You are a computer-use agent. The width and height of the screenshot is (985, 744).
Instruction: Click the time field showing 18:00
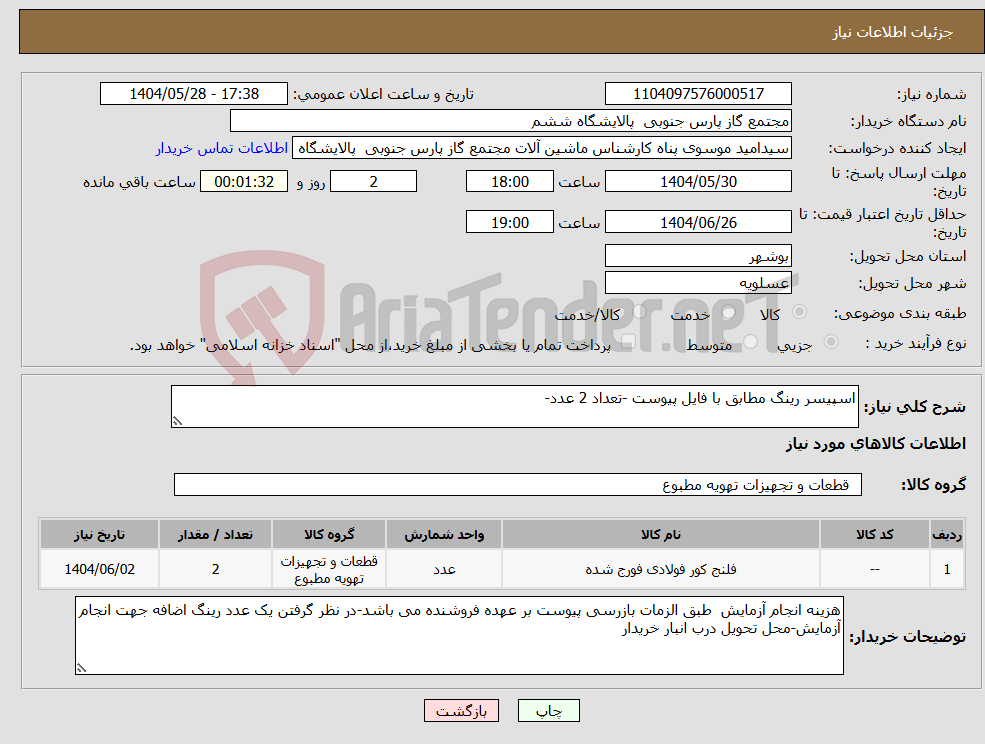pos(510,181)
